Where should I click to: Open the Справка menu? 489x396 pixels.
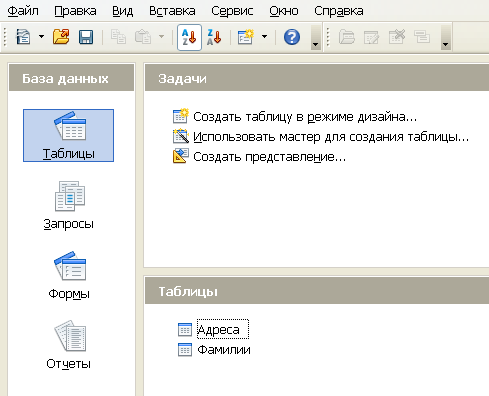[339, 11]
